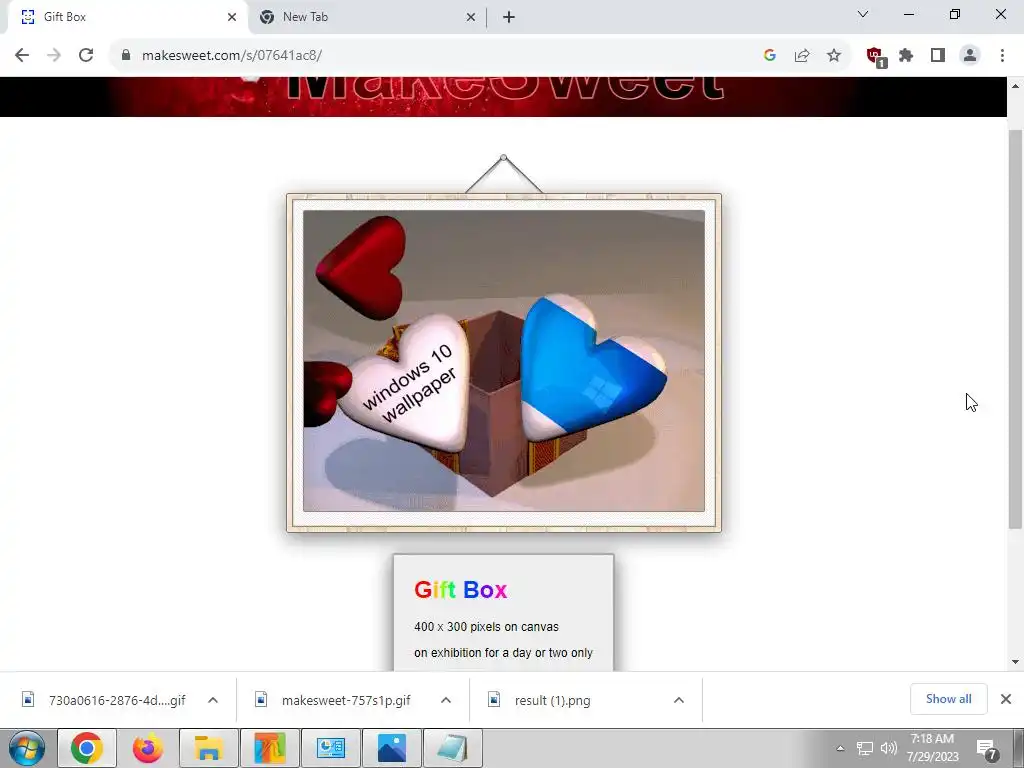
Task: Expand options for 730a0616-2876-4d....gif download
Action: click(x=213, y=700)
